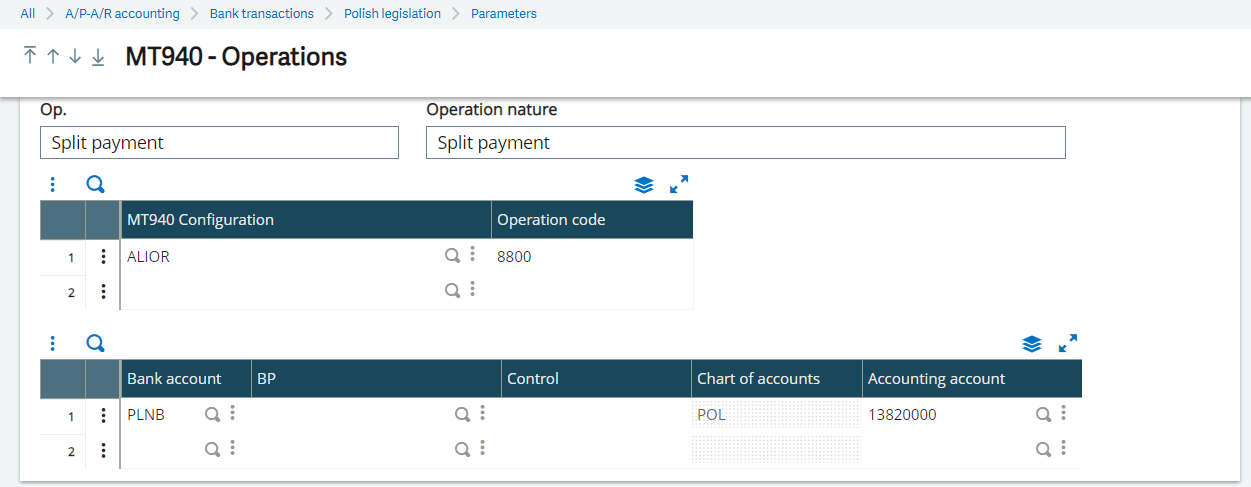Open row actions for PLNB row
The height and width of the screenshot is (487, 1251).
click(x=103, y=415)
